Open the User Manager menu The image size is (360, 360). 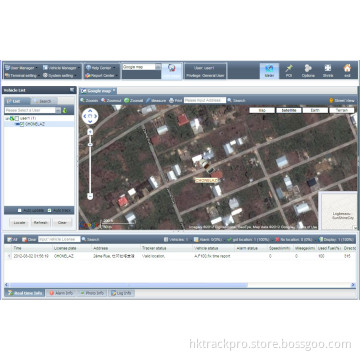pos(22,67)
